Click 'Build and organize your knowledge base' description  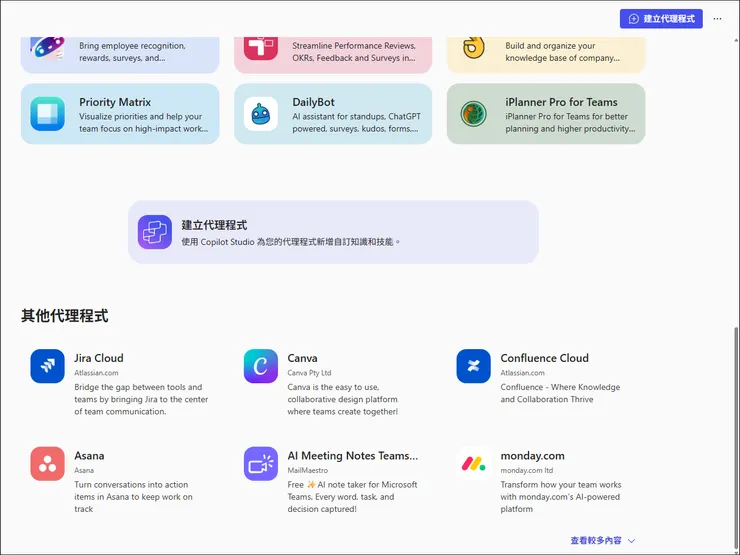click(x=562, y=52)
